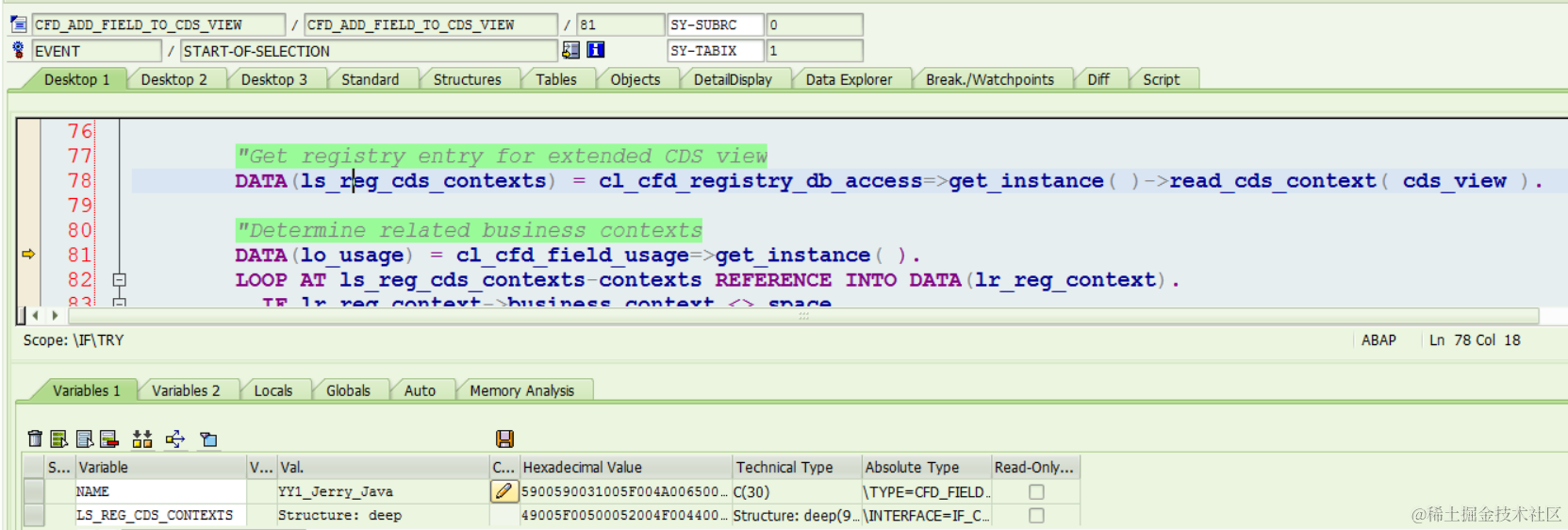Click the orange save floppy disk icon
The image size is (1568, 530).
pyautogui.click(x=504, y=439)
